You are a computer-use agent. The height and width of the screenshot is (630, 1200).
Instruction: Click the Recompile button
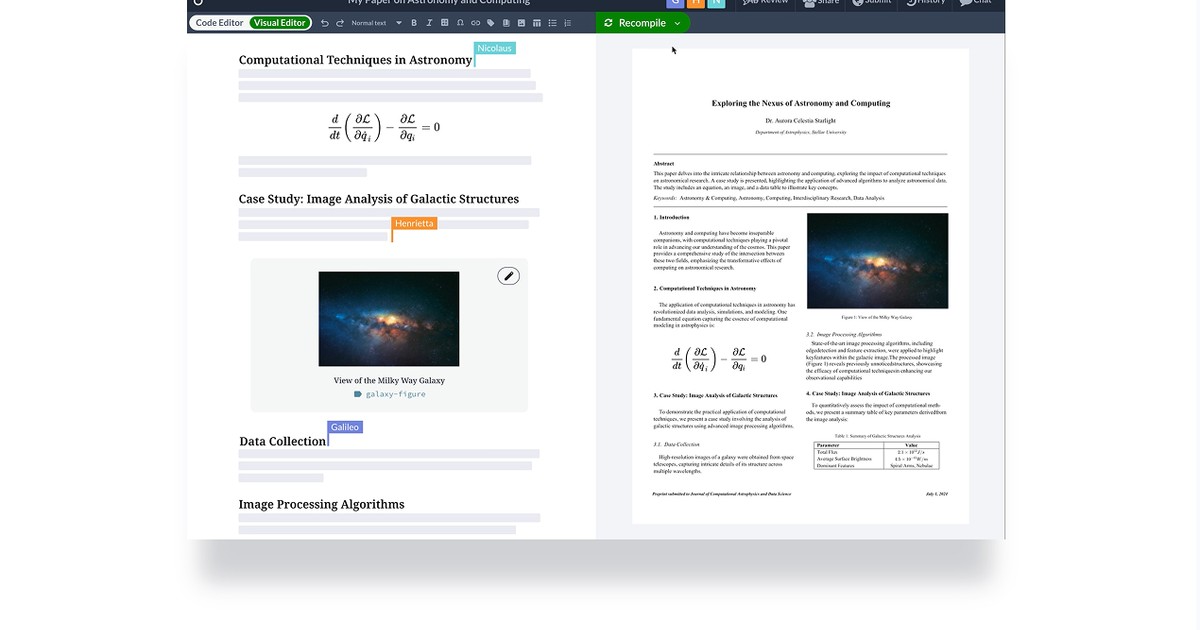(x=642, y=23)
